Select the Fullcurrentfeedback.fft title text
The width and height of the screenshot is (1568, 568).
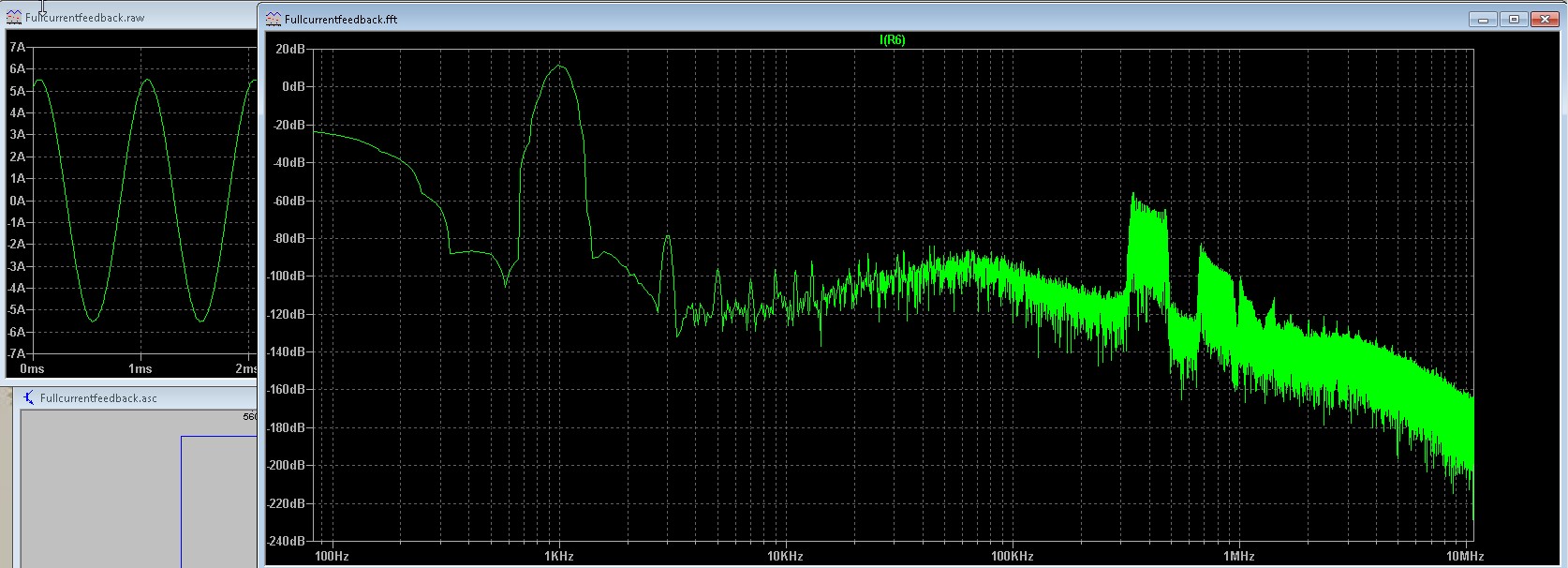tap(341, 20)
